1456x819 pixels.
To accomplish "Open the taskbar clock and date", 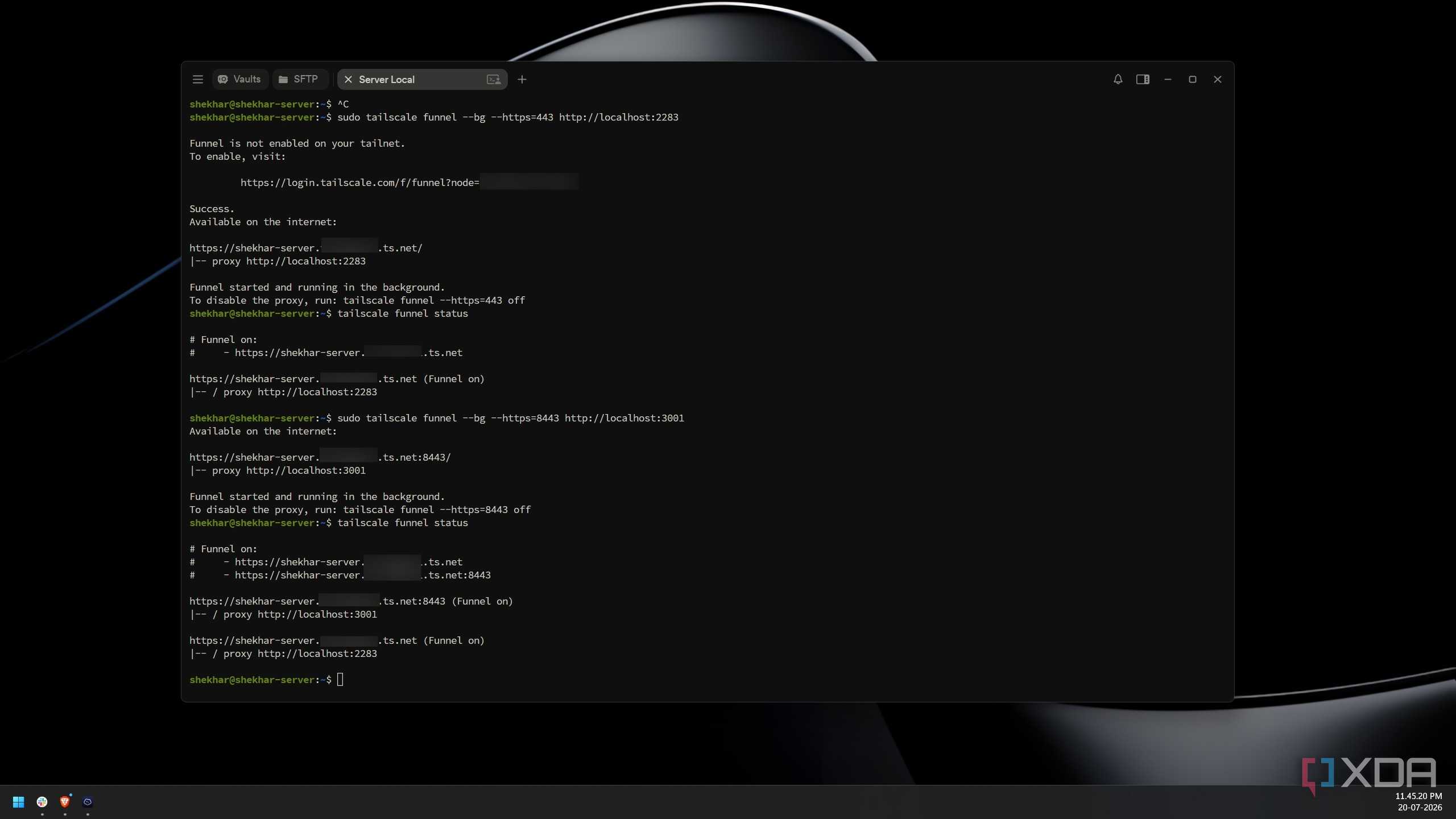I will (1418, 802).
